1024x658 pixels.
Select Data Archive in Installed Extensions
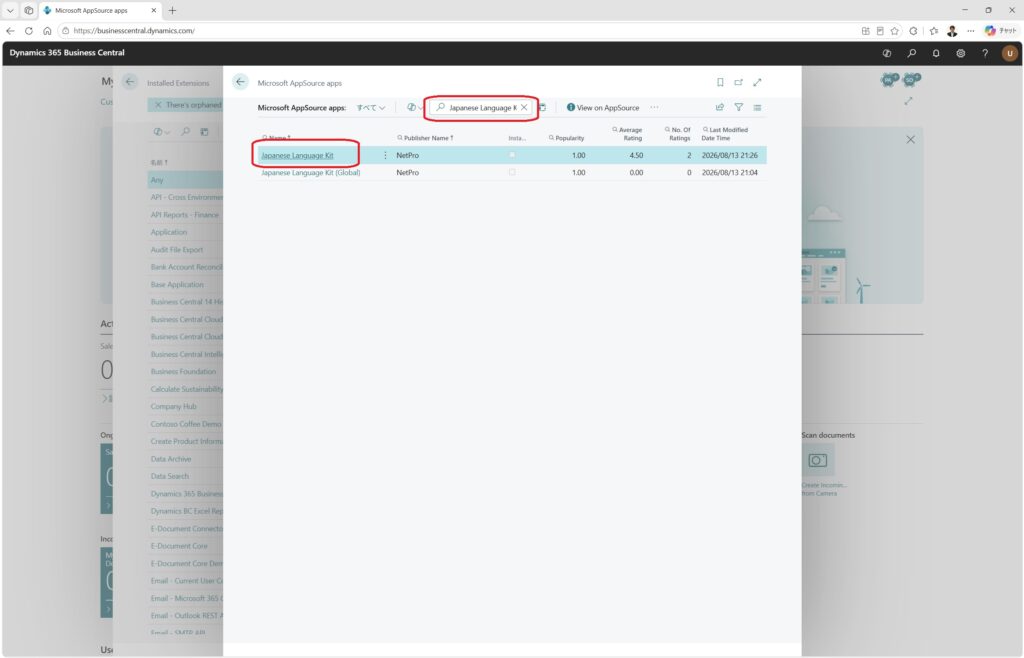[x=170, y=459]
